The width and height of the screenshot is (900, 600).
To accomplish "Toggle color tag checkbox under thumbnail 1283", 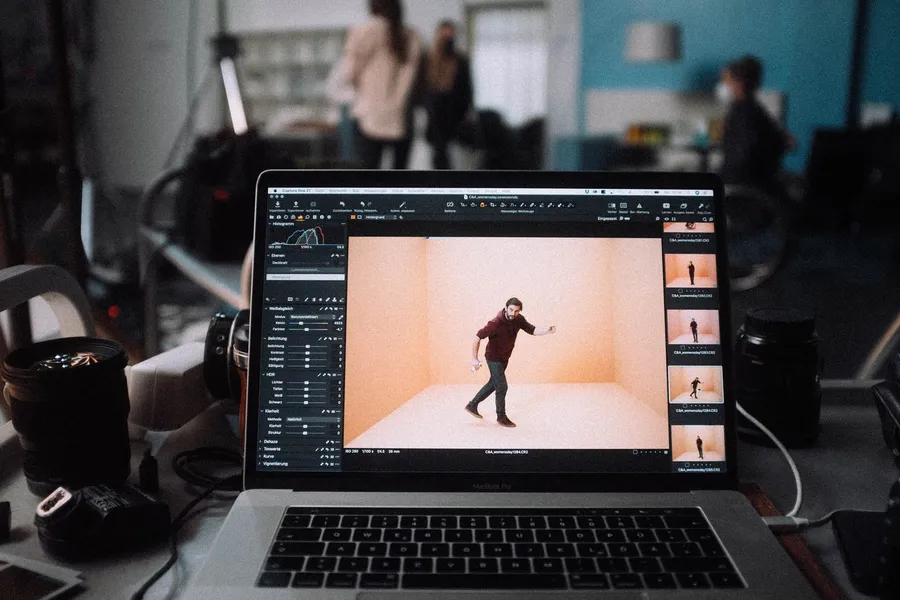I will (683, 347).
